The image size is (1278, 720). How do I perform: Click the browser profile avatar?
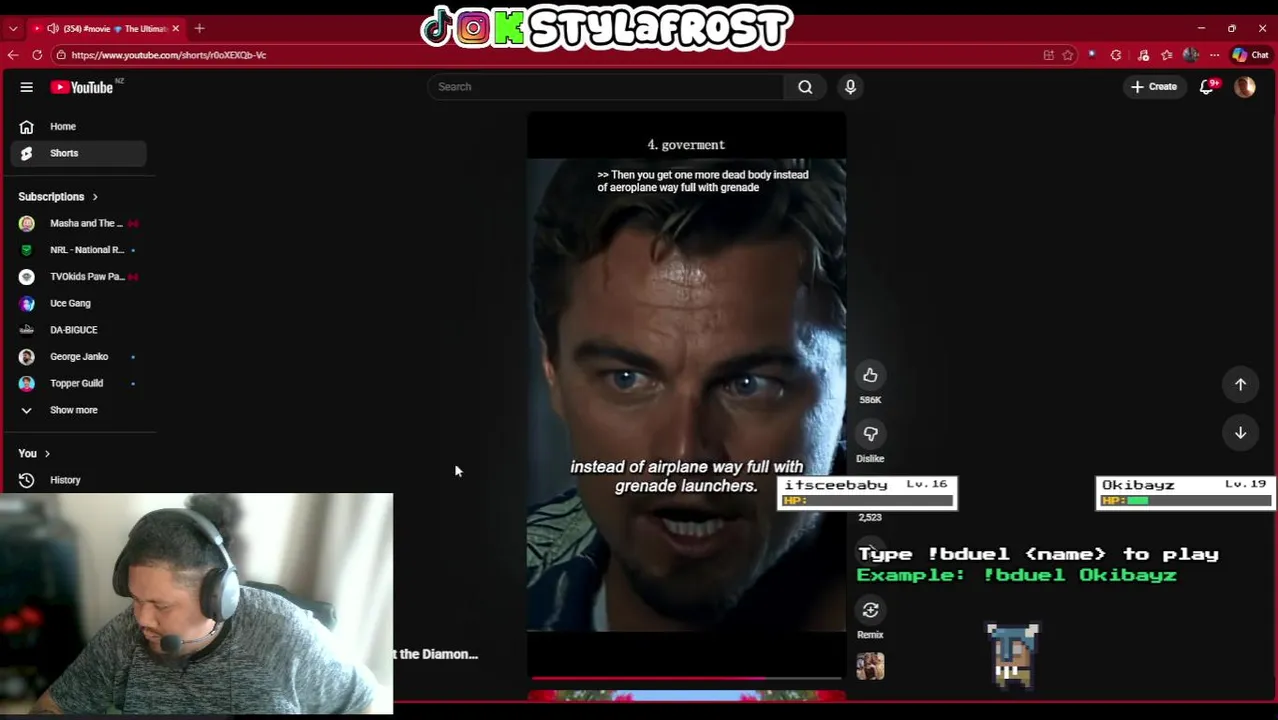1190,55
